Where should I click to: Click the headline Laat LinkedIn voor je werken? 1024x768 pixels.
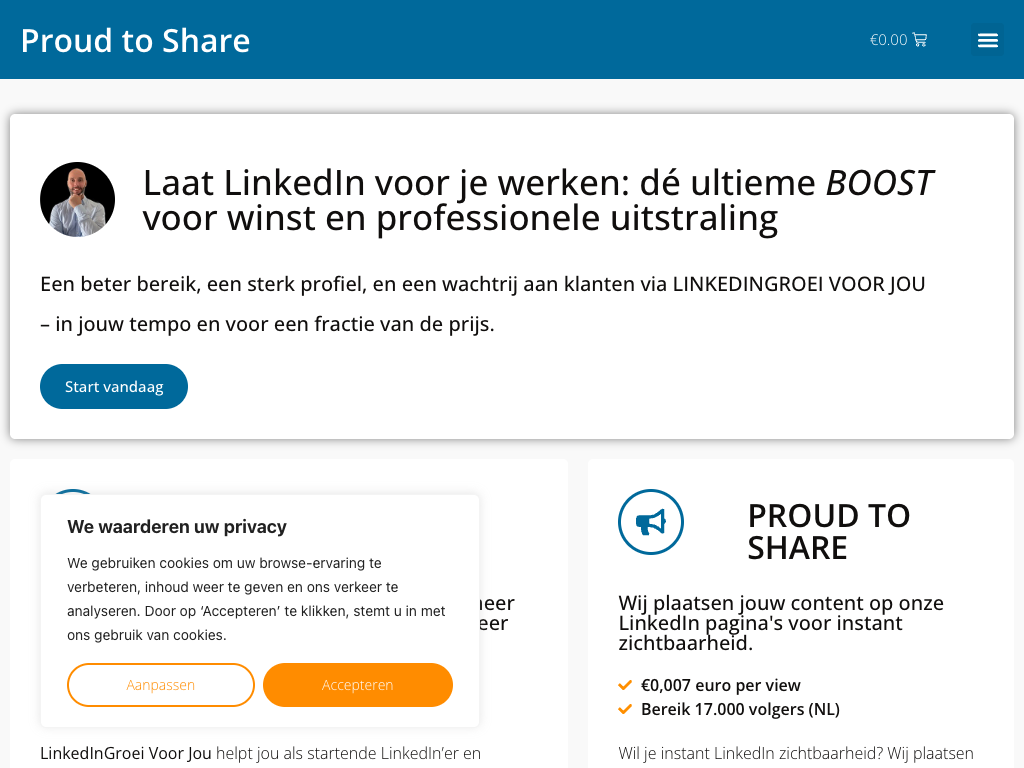click(x=538, y=200)
